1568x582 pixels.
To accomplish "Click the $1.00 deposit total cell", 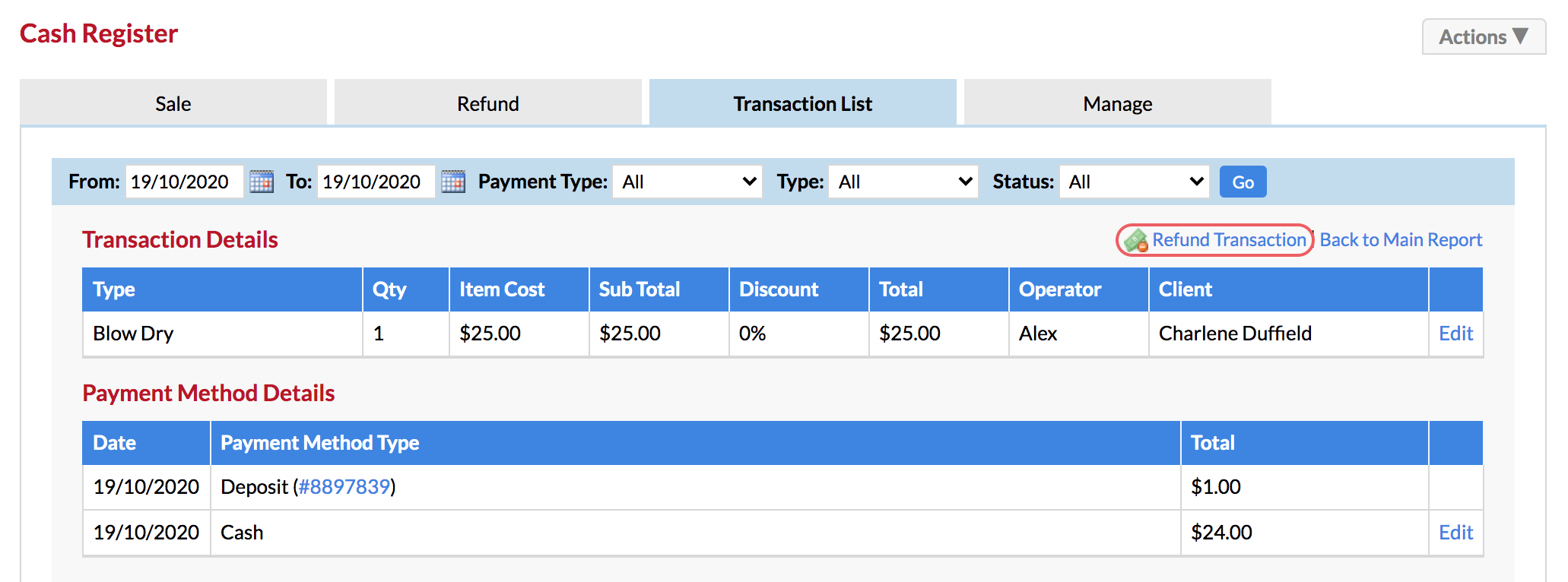I will point(1304,487).
